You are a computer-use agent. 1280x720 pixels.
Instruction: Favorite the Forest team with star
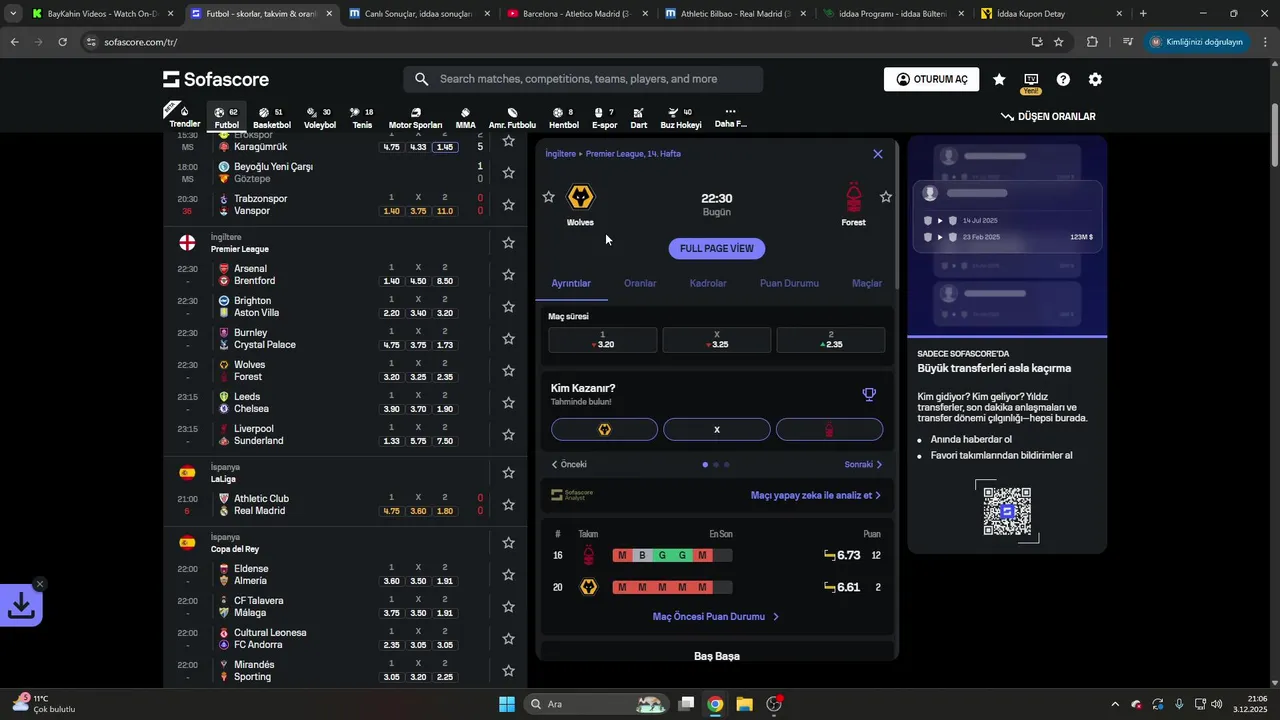click(x=886, y=197)
